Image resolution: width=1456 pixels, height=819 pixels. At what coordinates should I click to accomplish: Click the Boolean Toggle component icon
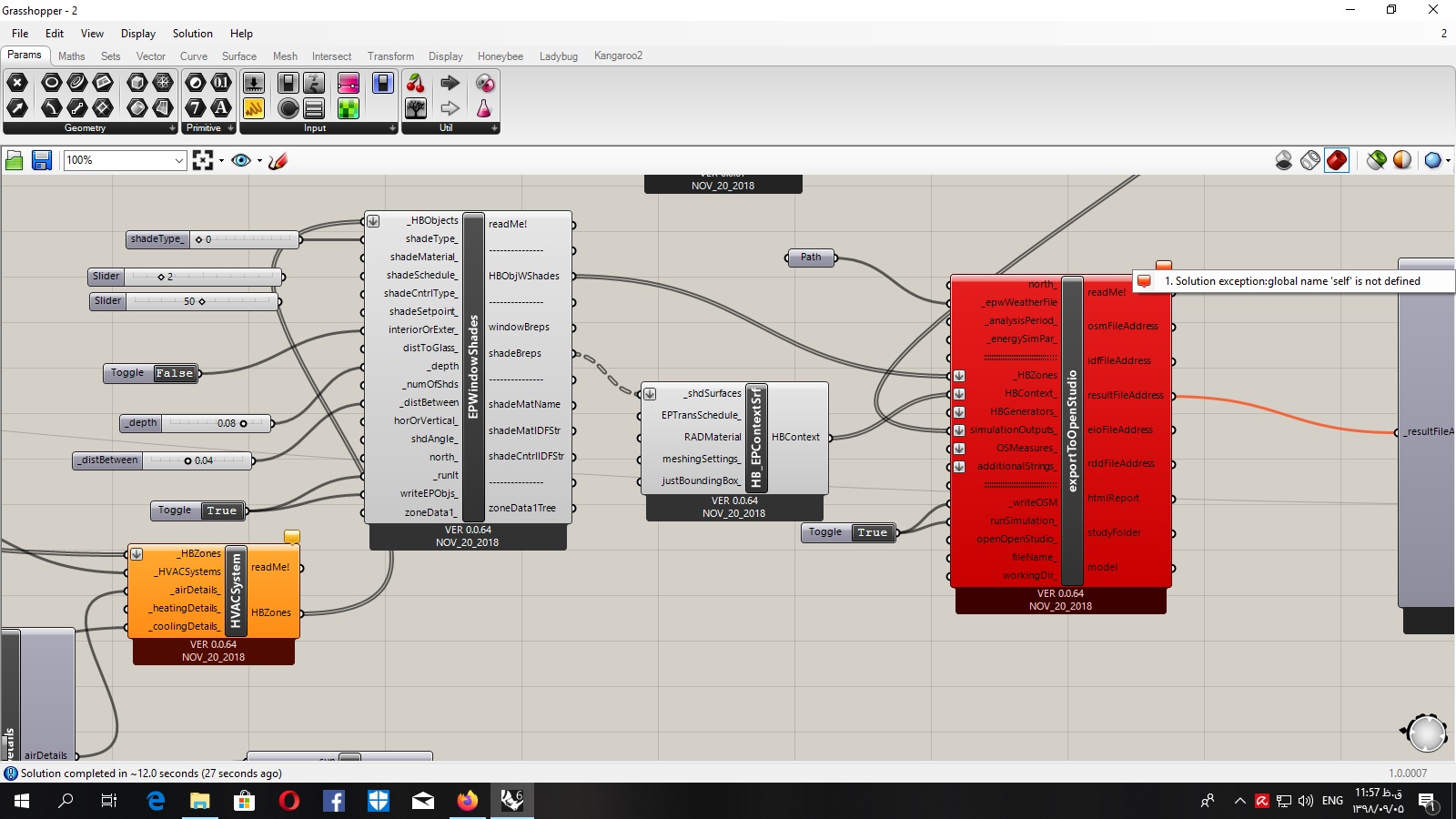click(288, 83)
